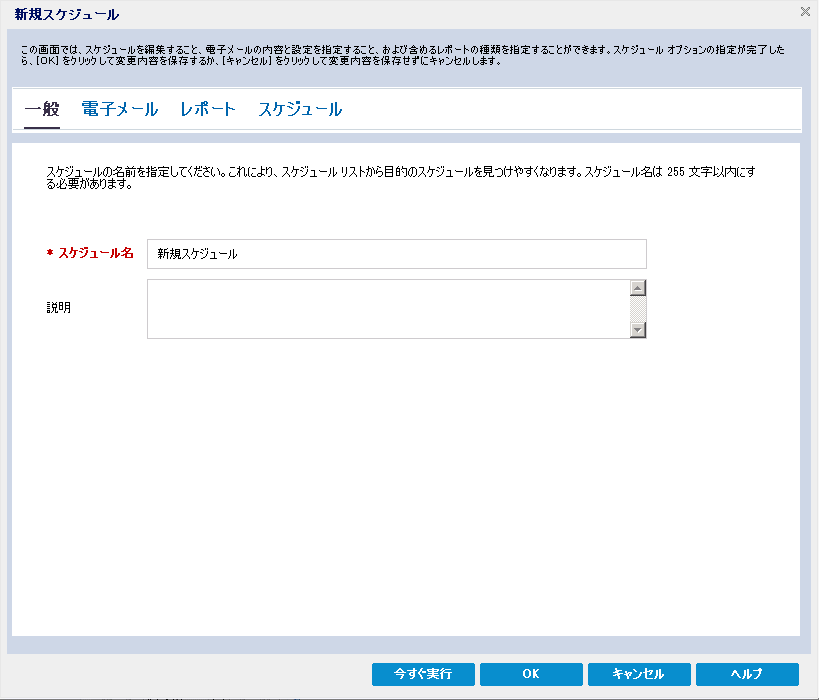Image resolution: width=819 pixels, height=700 pixels.
Task: Click the schedule name guidance paragraph
Action: tap(400, 178)
